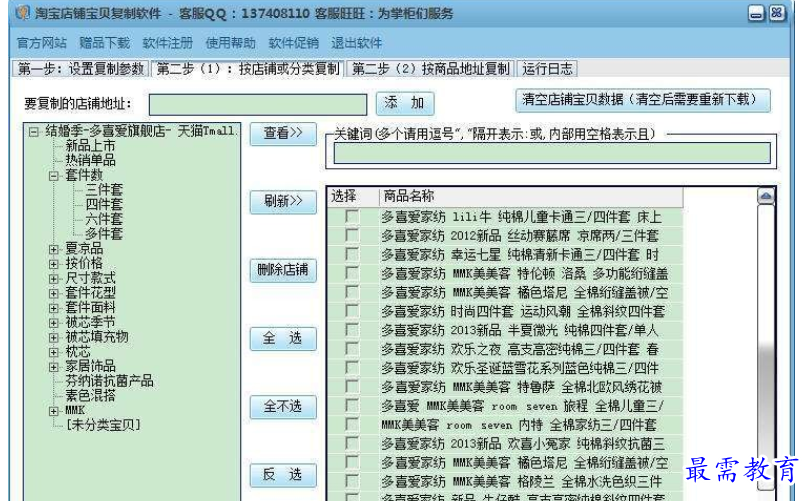
Task: Expand the 家居饰品 tree node
Action: point(54,367)
